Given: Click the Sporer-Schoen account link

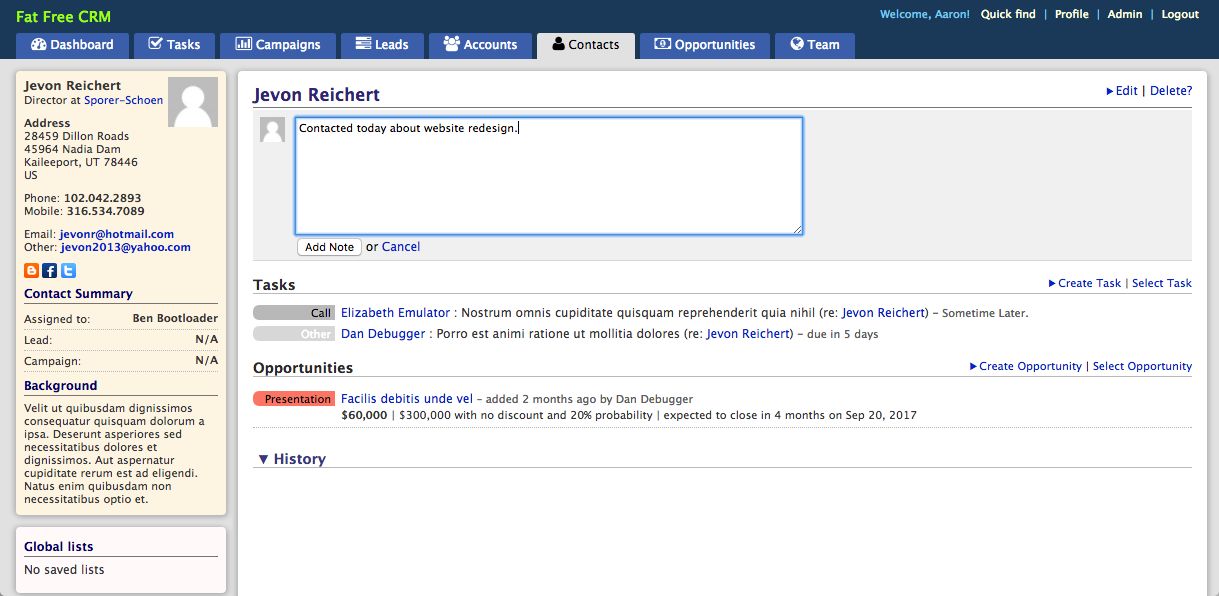Looking at the screenshot, I should pyautogui.click(x=123, y=101).
